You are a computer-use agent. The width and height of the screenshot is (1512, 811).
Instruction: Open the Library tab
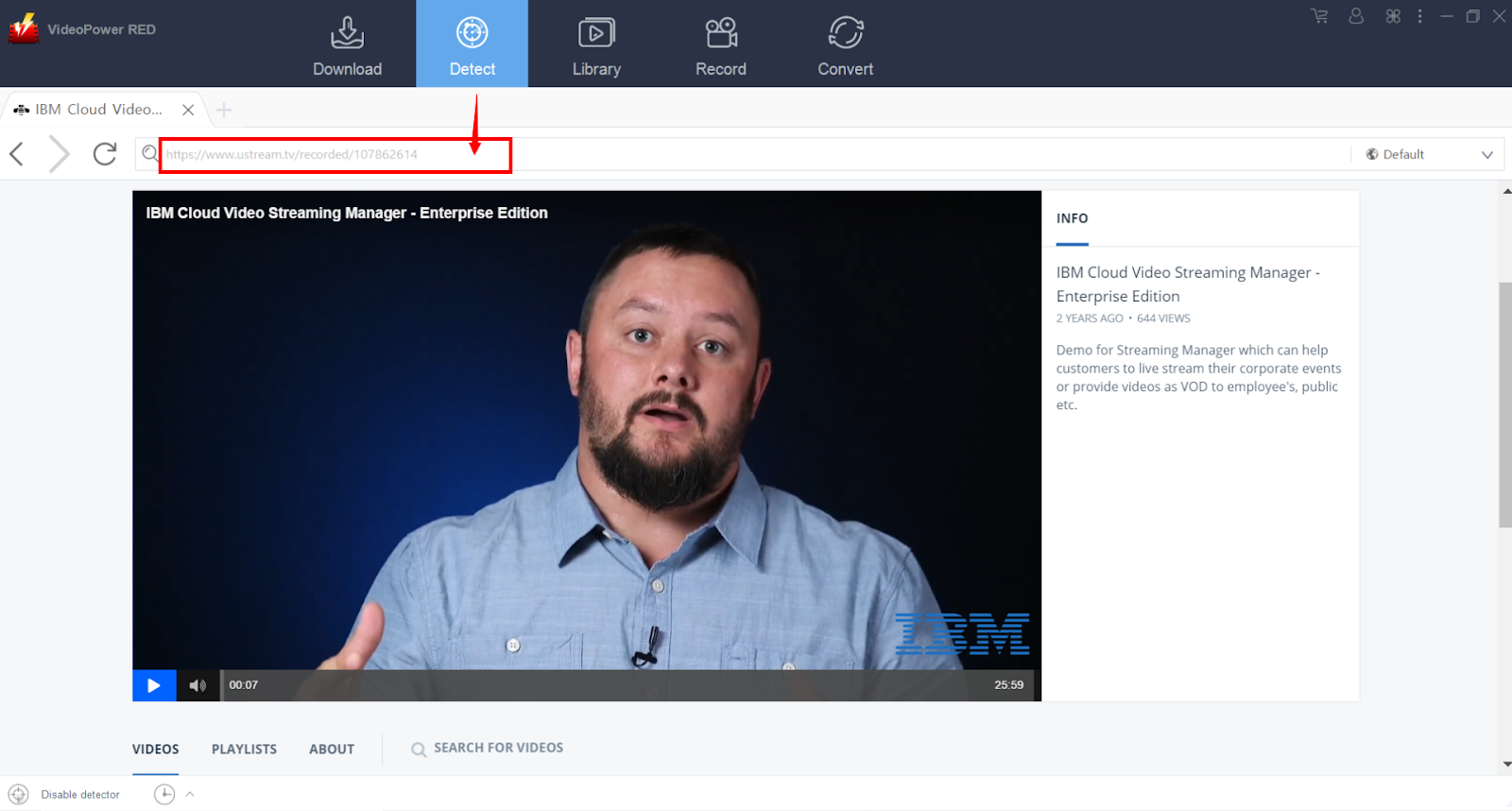pyautogui.click(x=596, y=44)
